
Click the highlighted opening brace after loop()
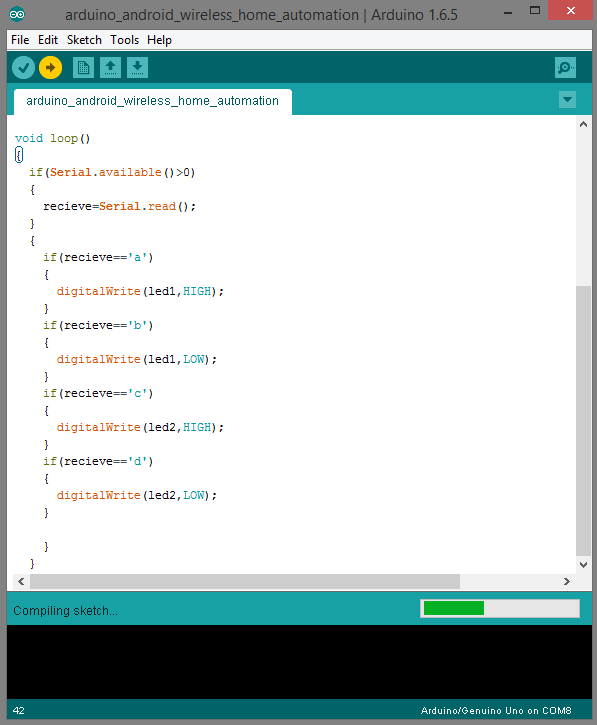19,155
